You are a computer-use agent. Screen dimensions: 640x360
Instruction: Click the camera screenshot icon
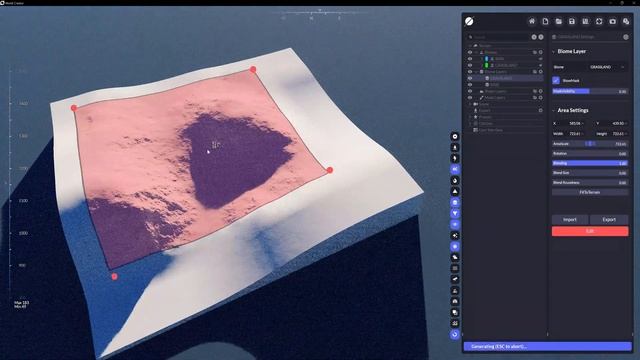click(x=612, y=21)
